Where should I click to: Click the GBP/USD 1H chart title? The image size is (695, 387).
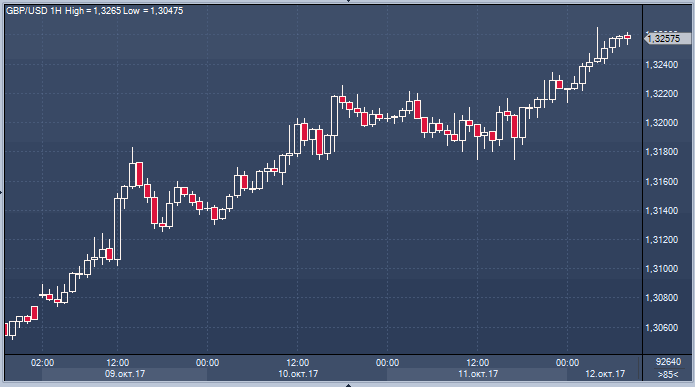tap(34, 11)
